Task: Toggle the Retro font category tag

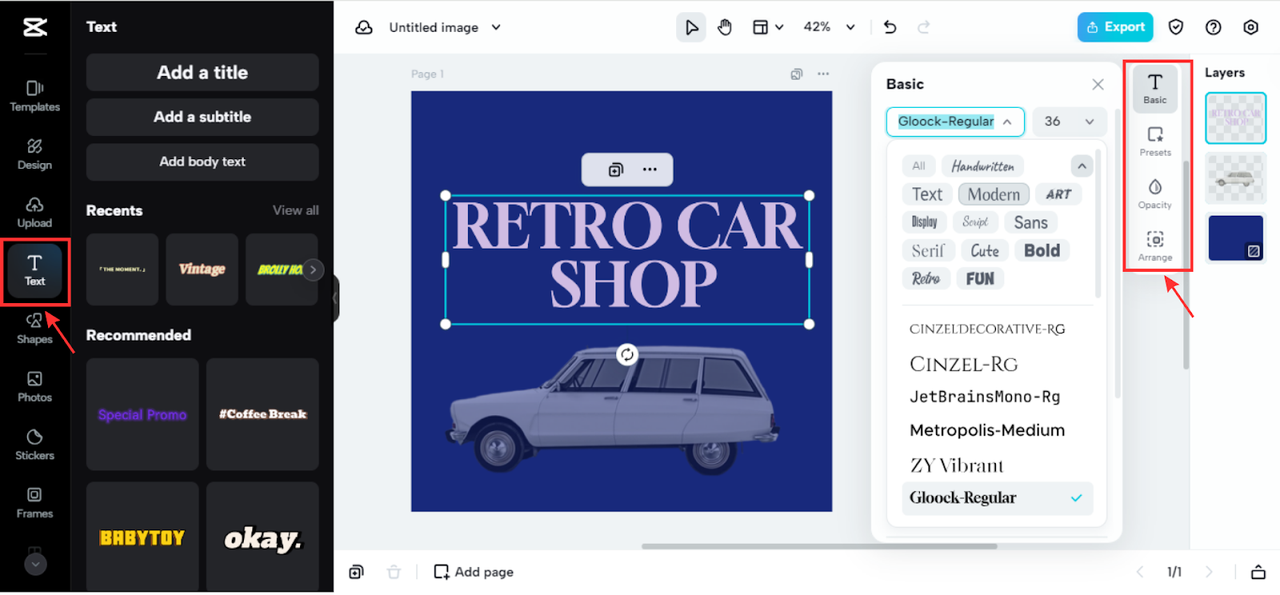Action: pos(926,278)
